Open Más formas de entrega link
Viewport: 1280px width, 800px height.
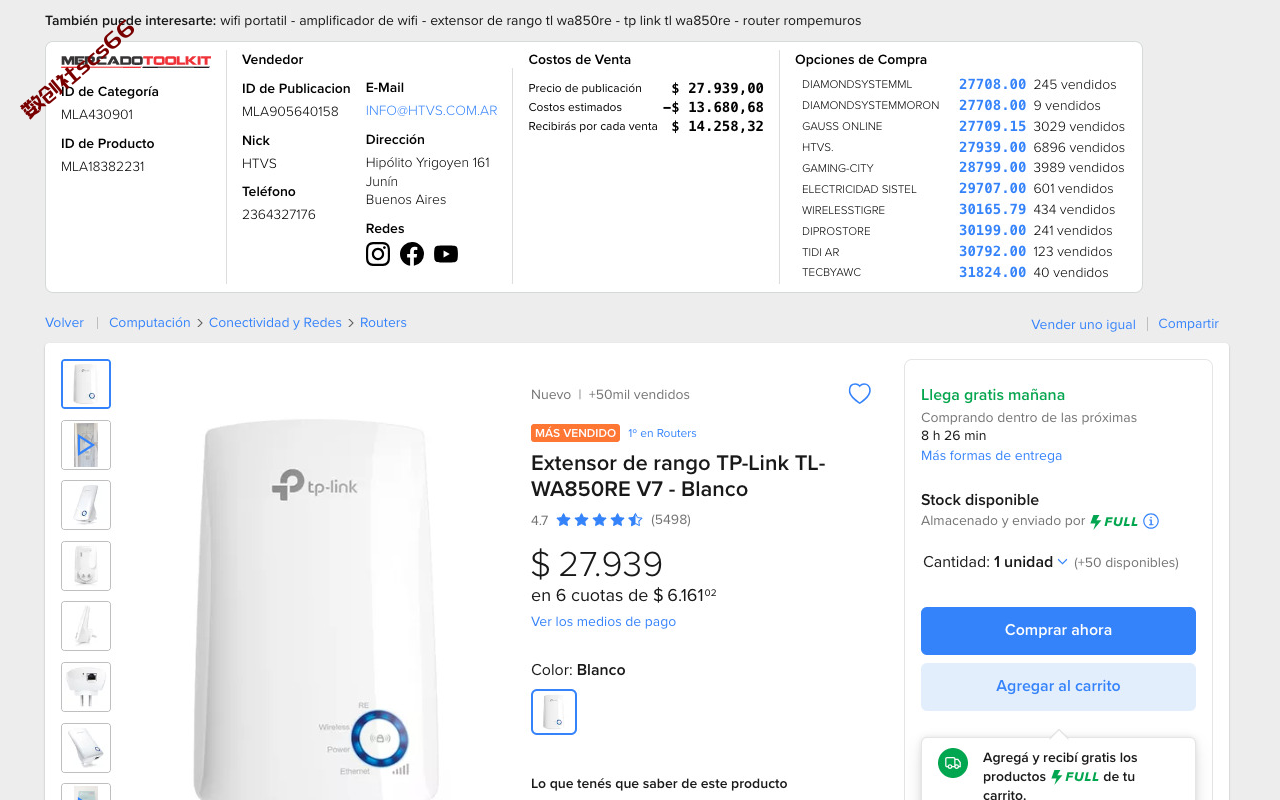[991, 456]
